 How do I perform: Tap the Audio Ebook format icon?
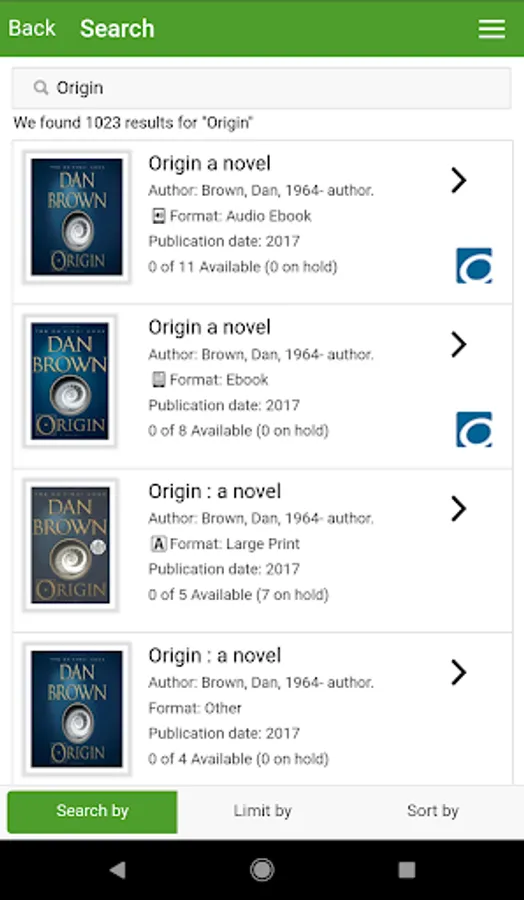(x=158, y=216)
